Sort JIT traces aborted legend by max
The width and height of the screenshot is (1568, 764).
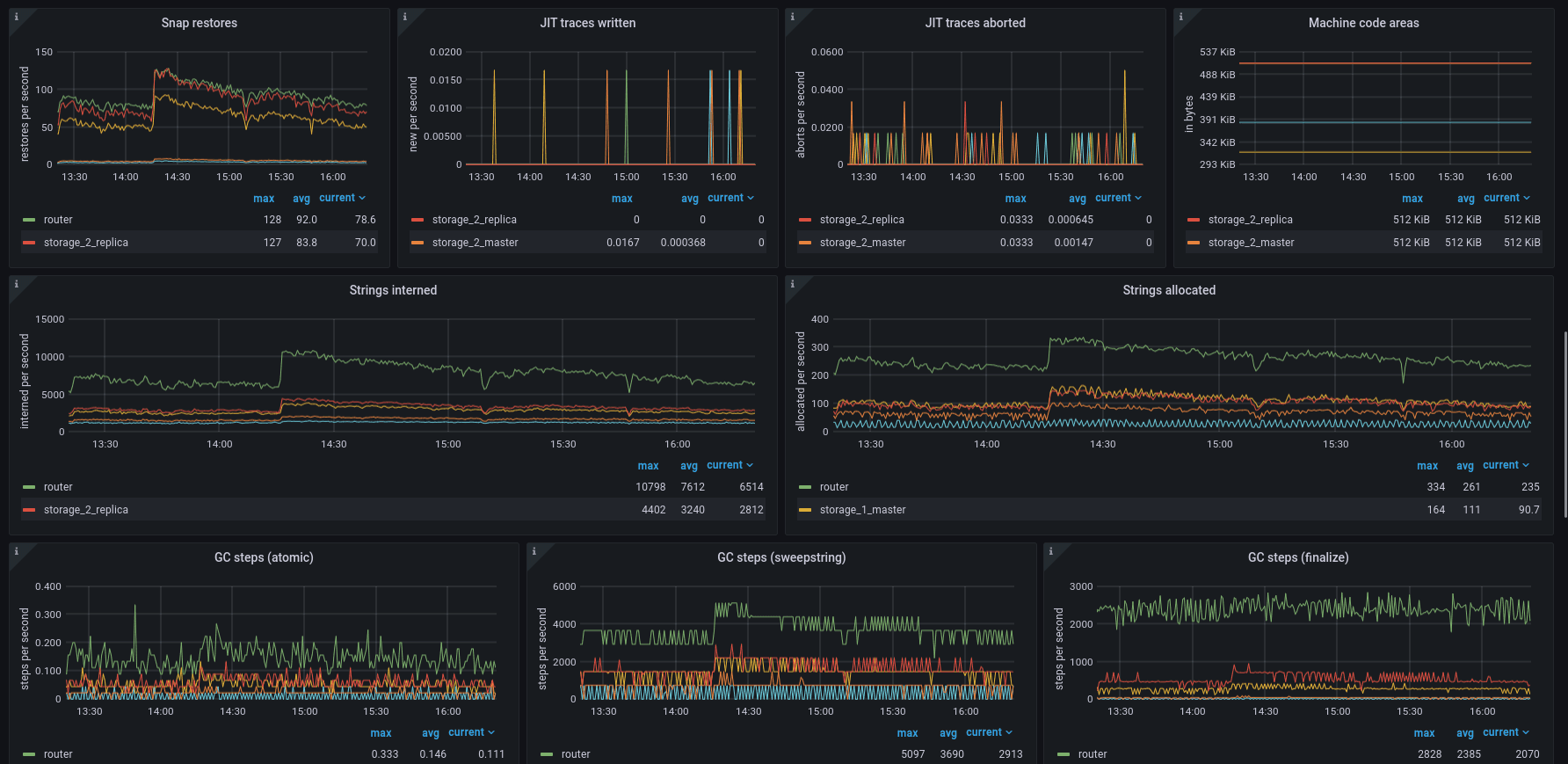[x=1015, y=199]
